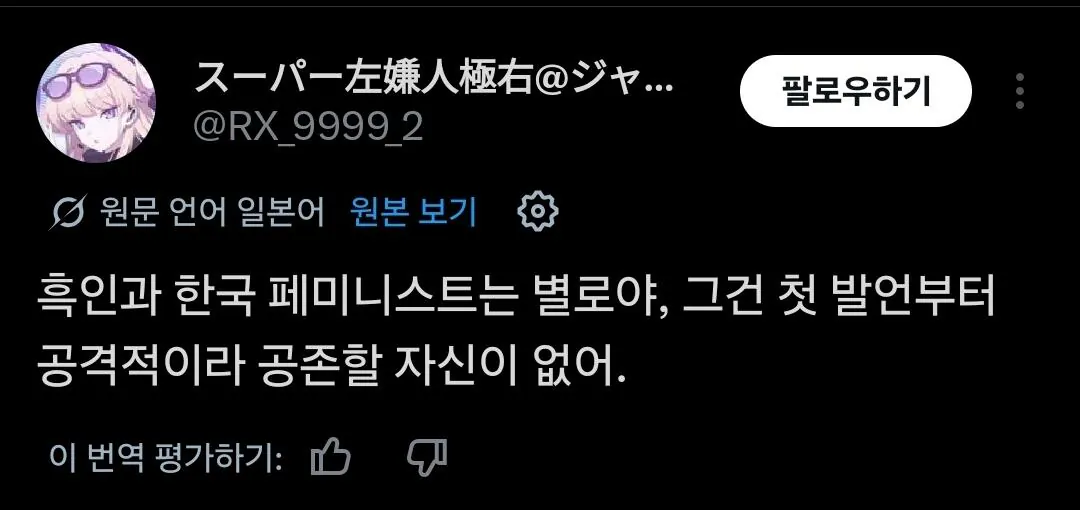Click the thumbs-up translation rating icon
This screenshot has height=510, width=1080.
pos(331,456)
